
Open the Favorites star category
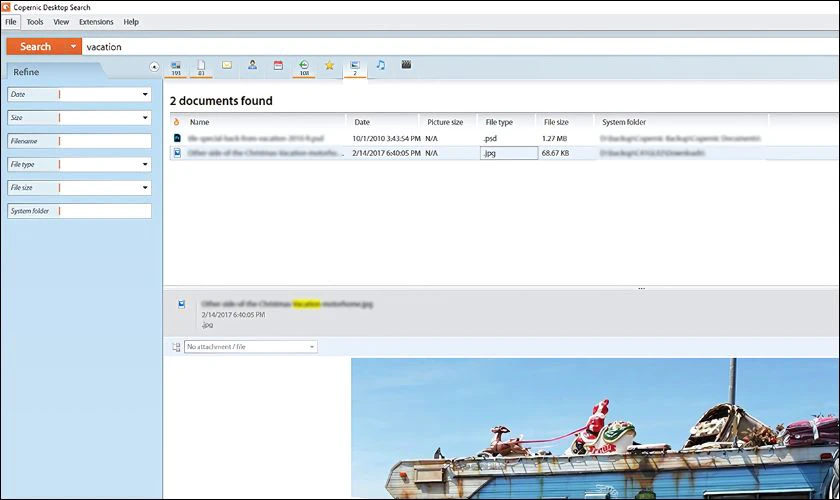(329, 65)
